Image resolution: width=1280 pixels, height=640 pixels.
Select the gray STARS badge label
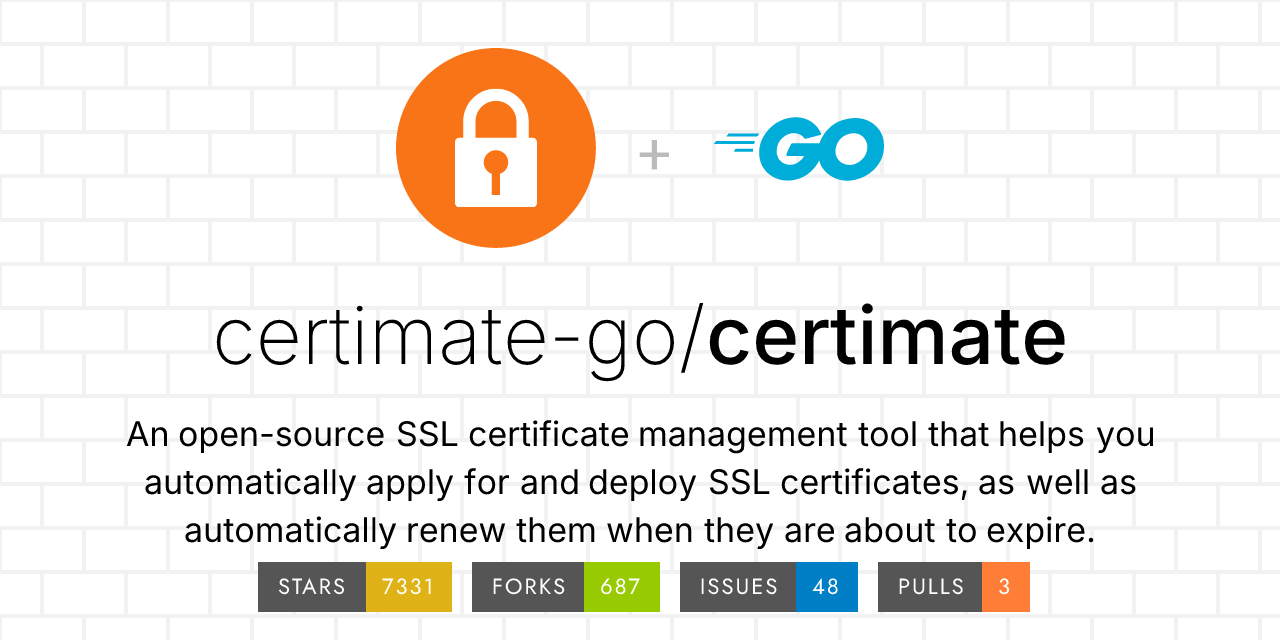(x=312, y=587)
